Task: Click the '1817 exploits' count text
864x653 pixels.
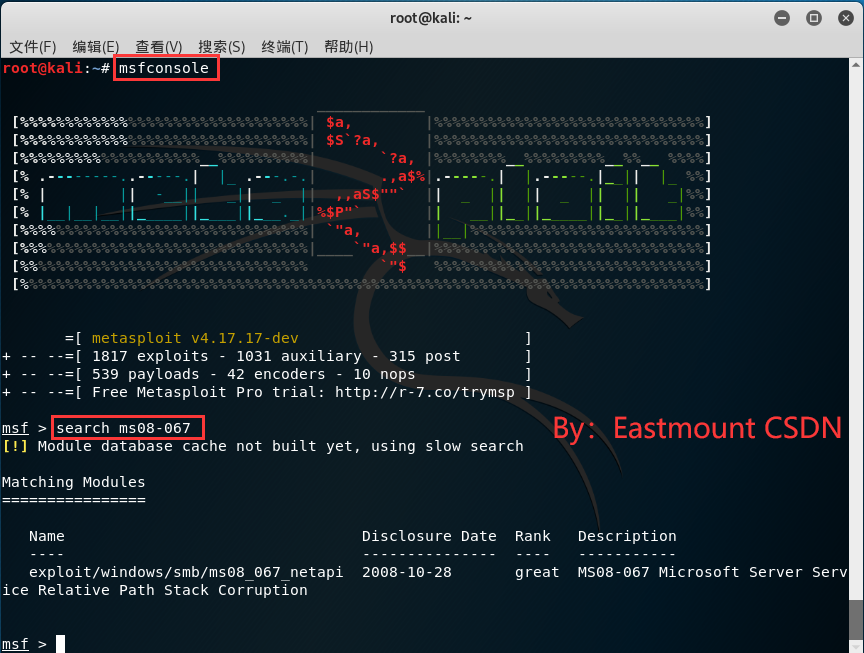Action: pos(150,356)
